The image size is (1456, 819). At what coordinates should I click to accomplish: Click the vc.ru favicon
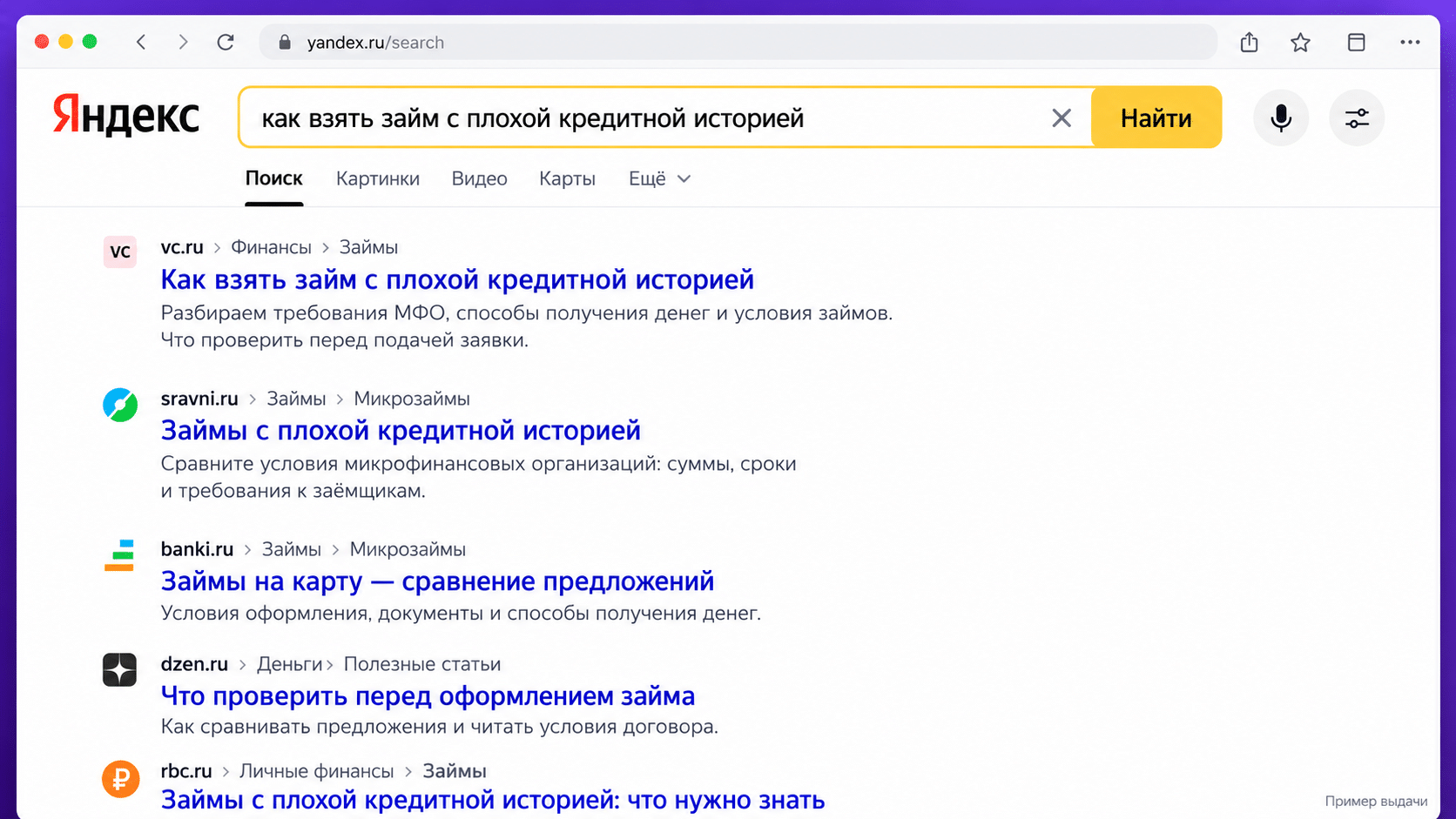[120, 252]
